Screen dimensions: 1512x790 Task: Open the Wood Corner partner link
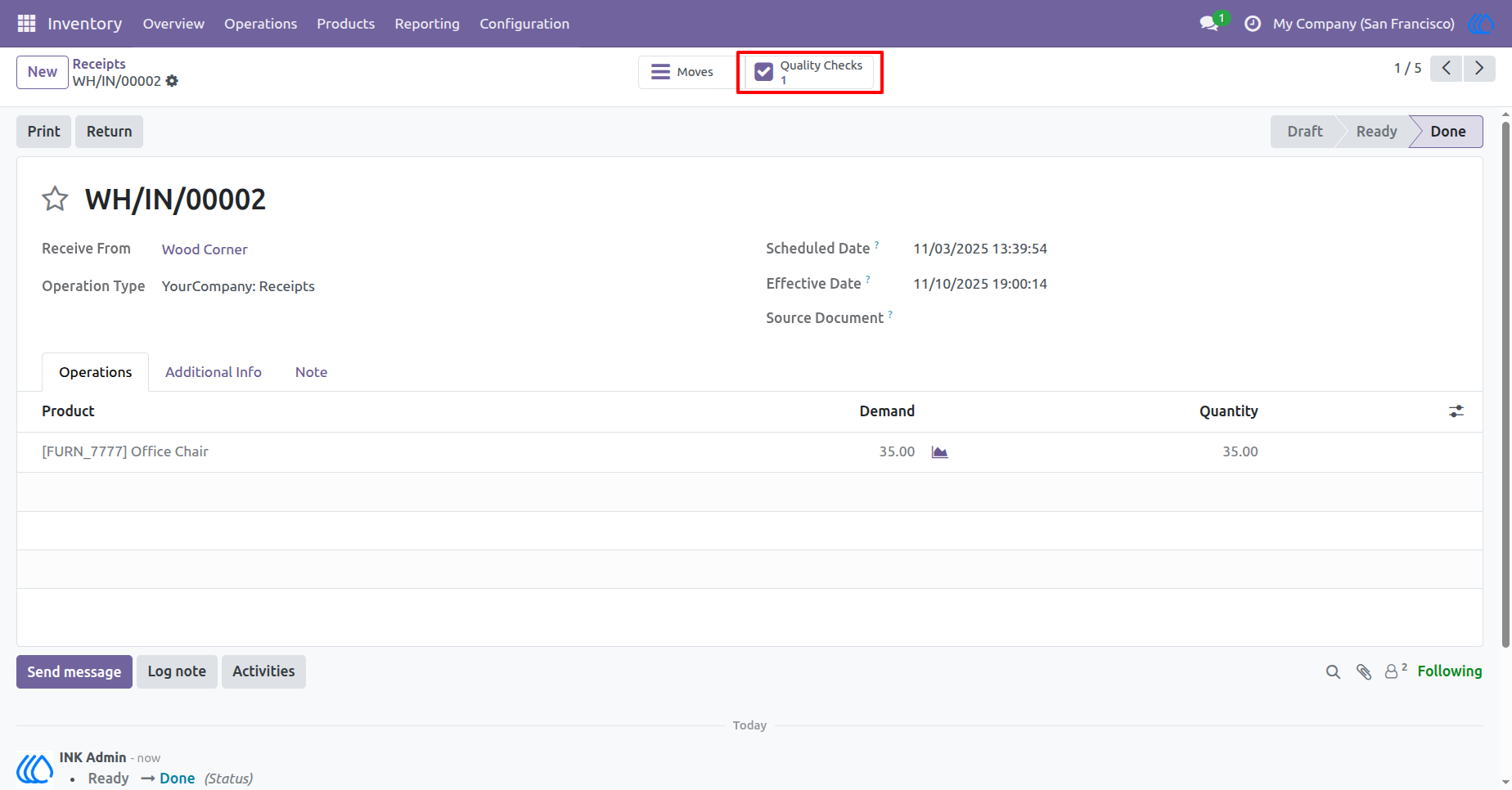pos(205,249)
